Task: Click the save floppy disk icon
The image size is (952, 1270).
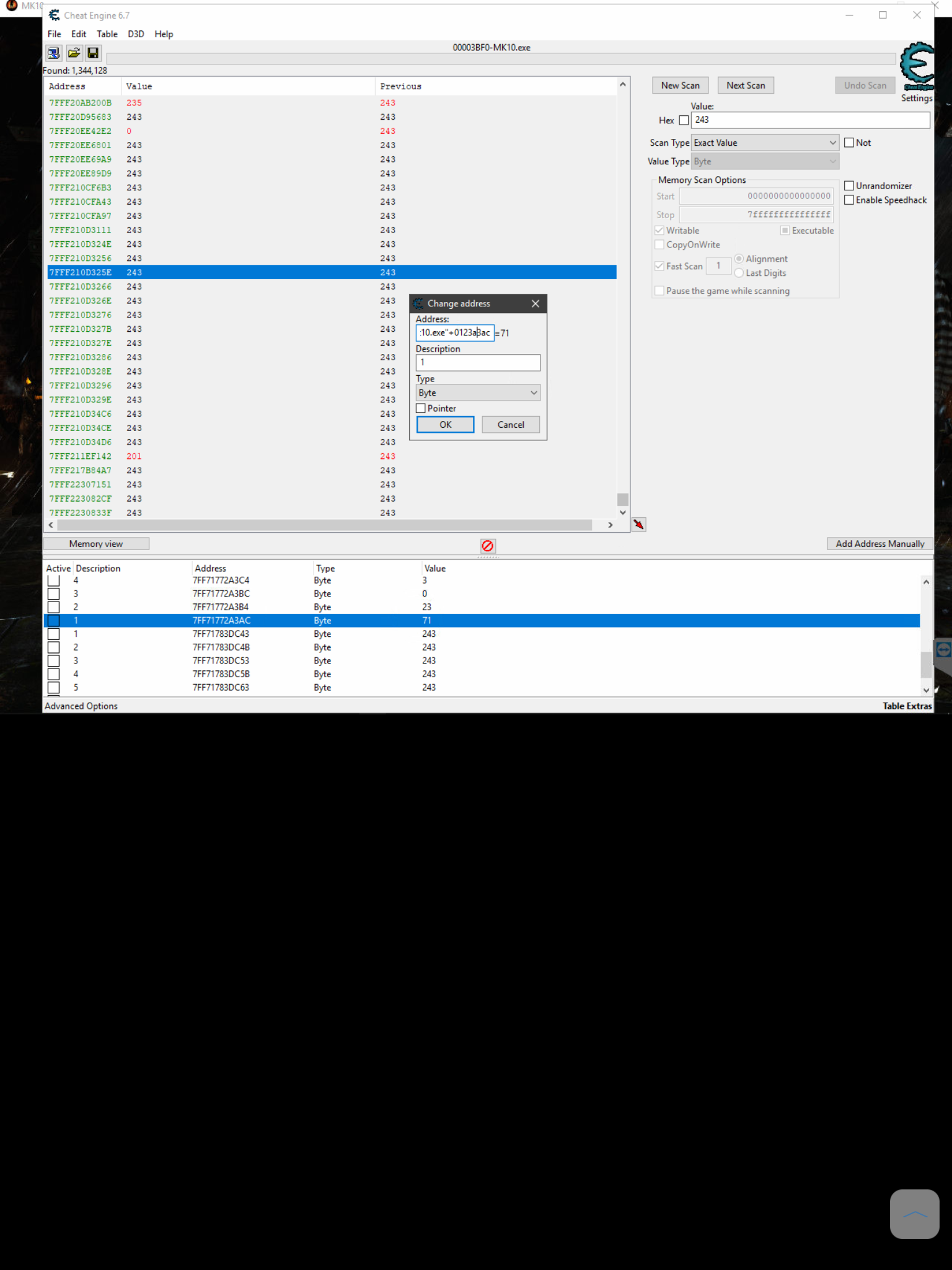Action: [x=93, y=53]
